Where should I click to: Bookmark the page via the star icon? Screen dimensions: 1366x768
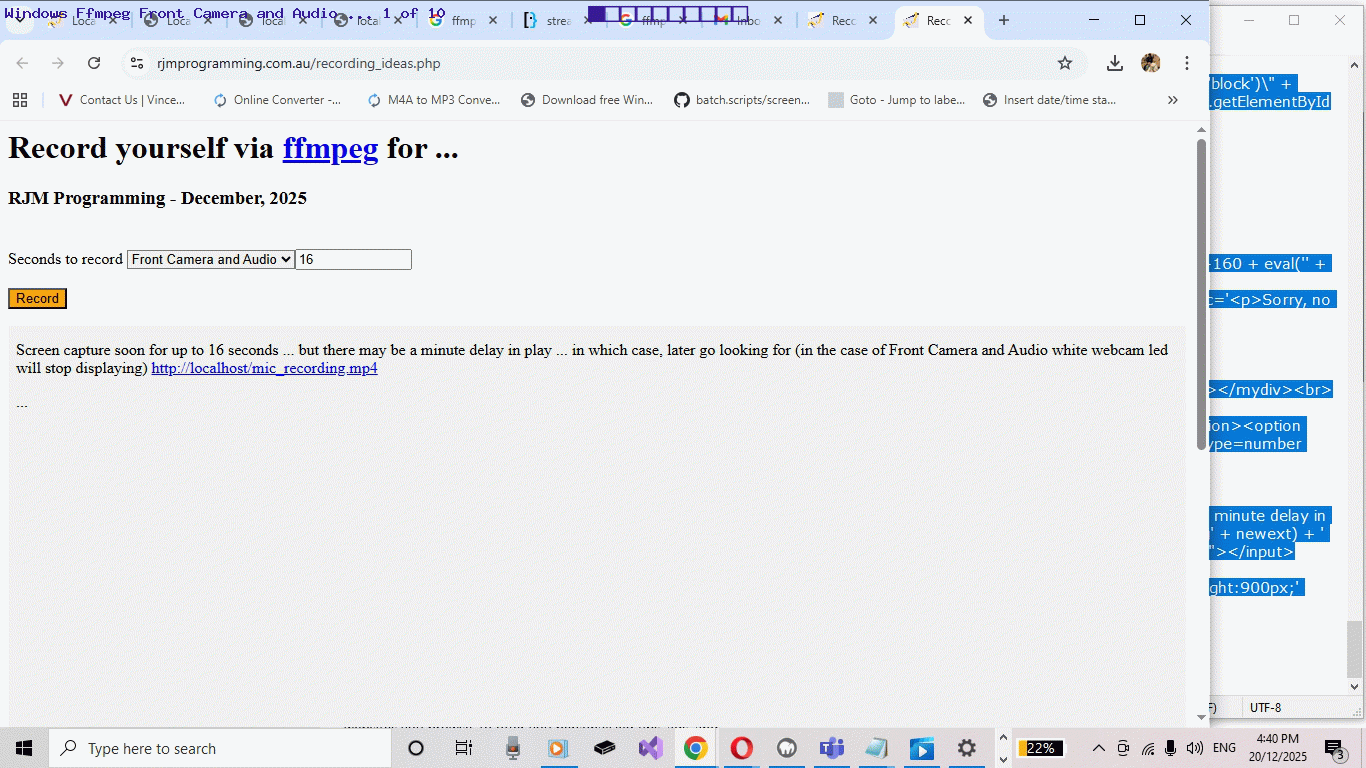point(1066,62)
